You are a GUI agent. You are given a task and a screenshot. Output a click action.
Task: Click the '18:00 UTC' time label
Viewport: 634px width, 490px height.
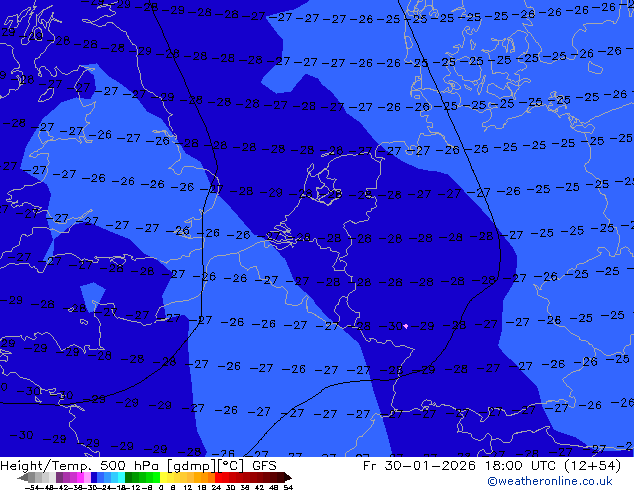(522, 466)
